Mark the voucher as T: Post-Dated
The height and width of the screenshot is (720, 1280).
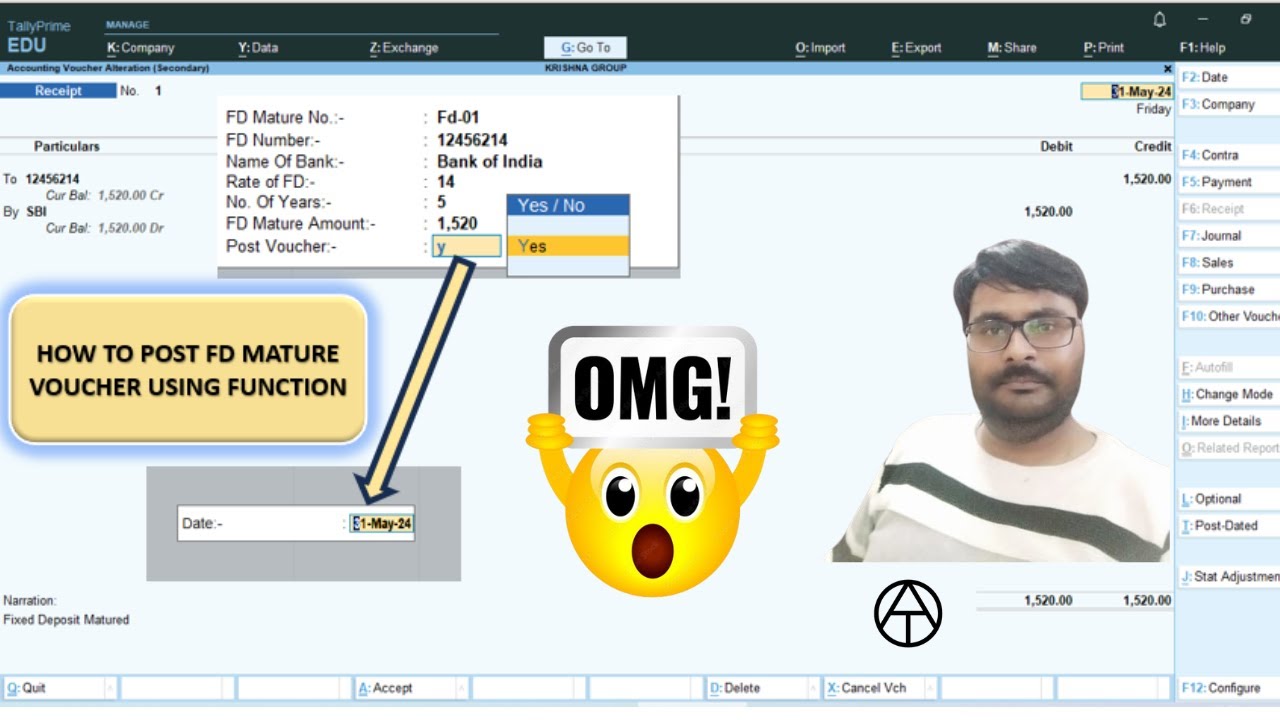pyautogui.click(x=1229, y=526)
